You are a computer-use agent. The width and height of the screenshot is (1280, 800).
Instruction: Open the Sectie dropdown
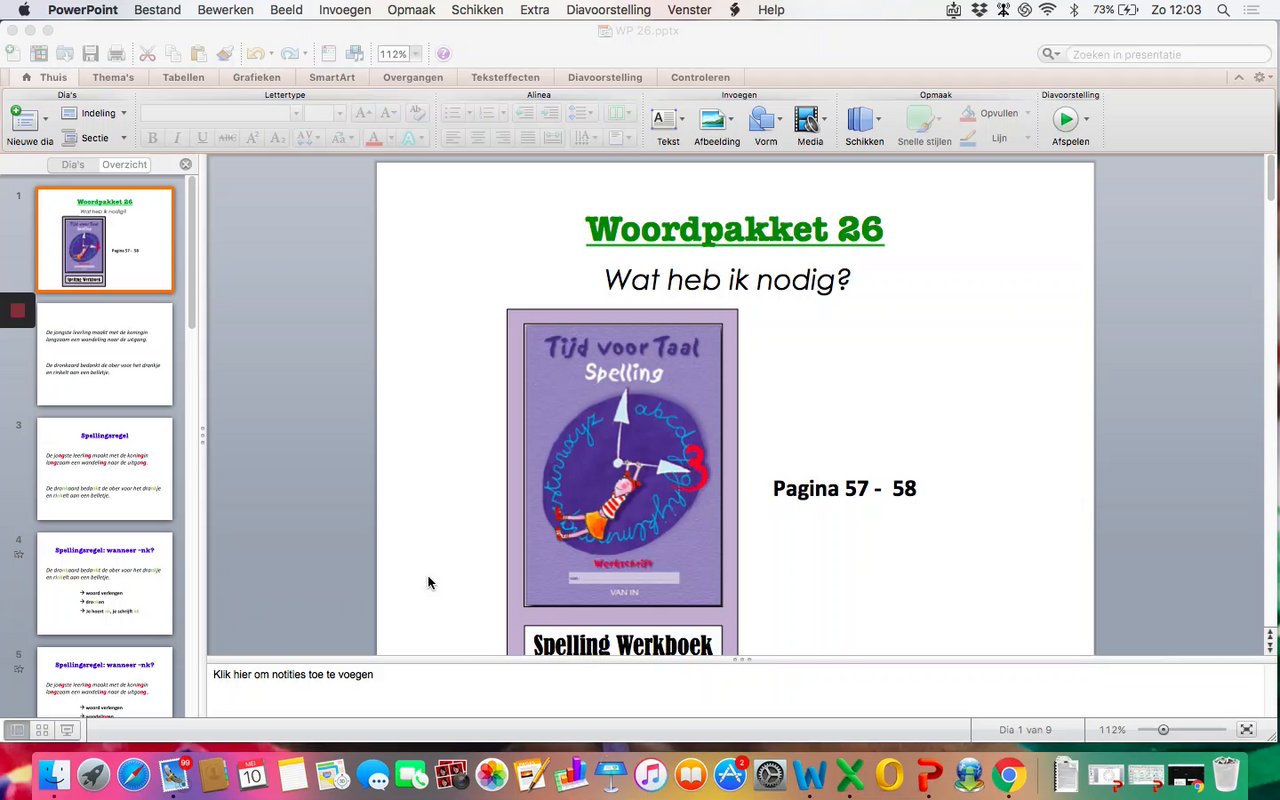[x=94, y=138]
